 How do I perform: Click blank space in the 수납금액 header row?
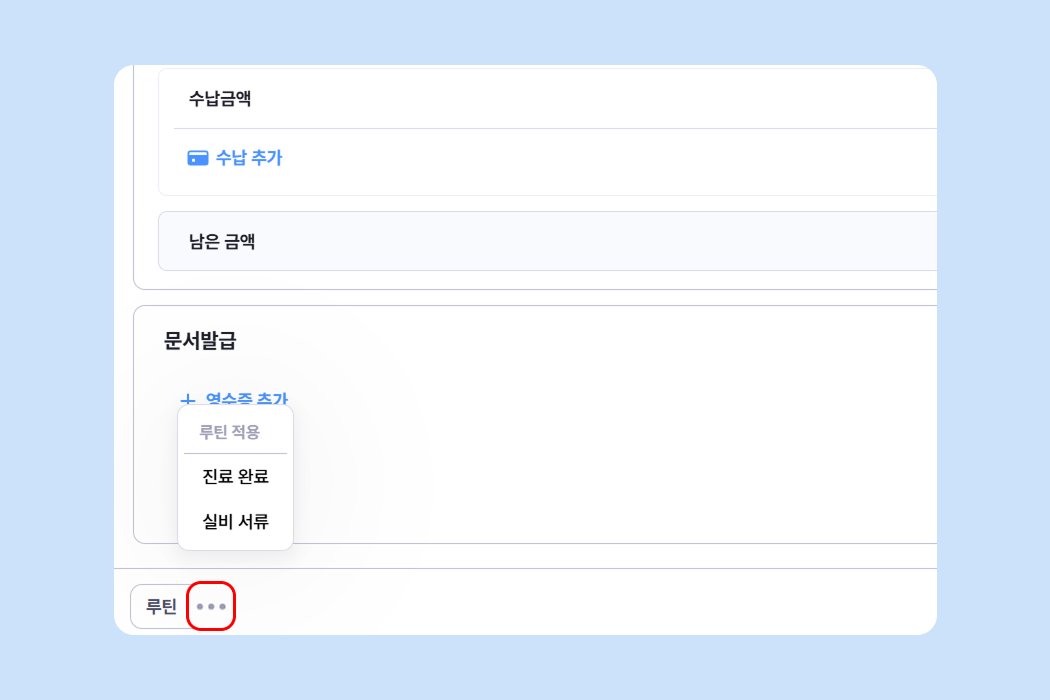(x=600, y=98)
